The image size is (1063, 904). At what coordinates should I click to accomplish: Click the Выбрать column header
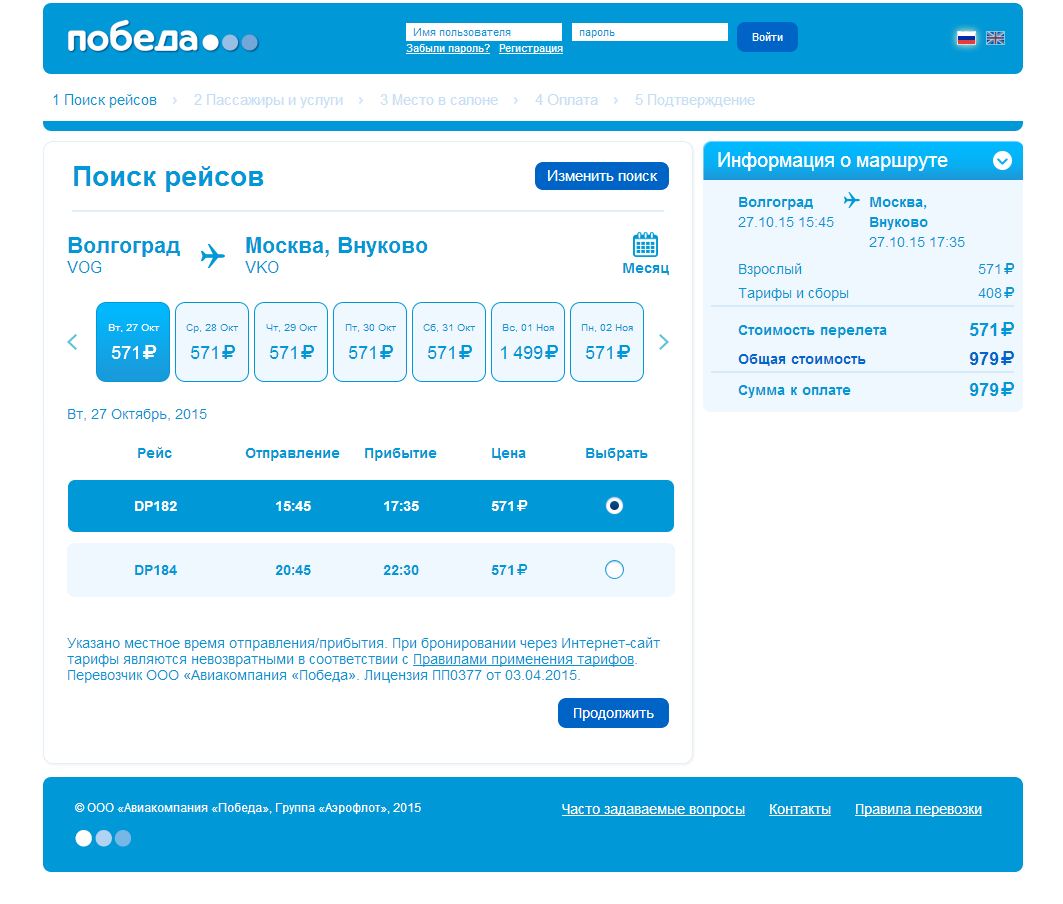[x=616, y=453]
